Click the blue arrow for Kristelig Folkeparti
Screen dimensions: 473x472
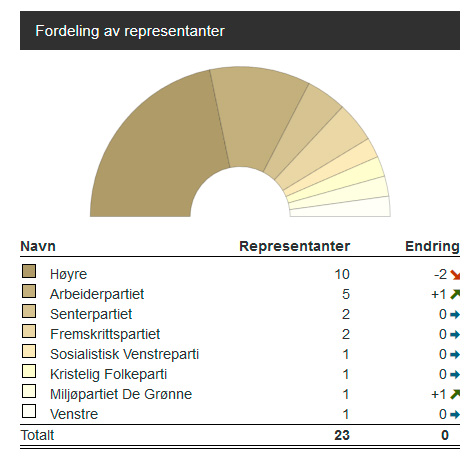tap(455, 374)
